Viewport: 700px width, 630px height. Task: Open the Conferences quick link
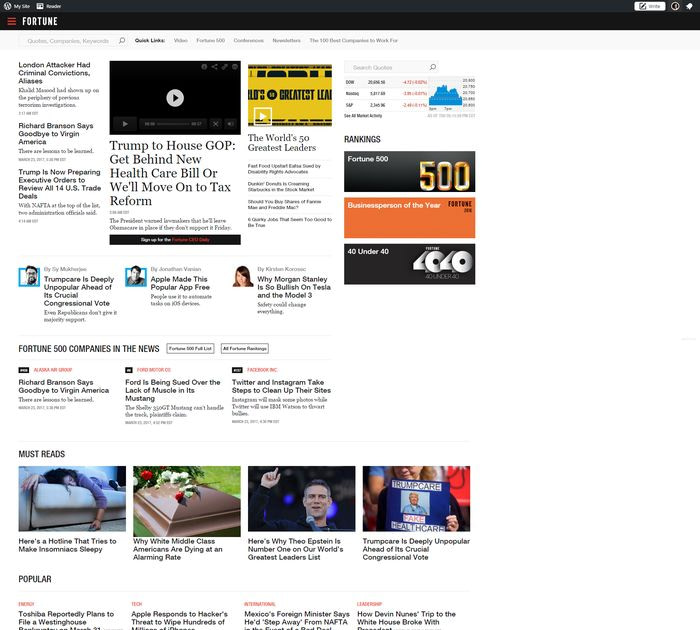(x=248, y=41)
